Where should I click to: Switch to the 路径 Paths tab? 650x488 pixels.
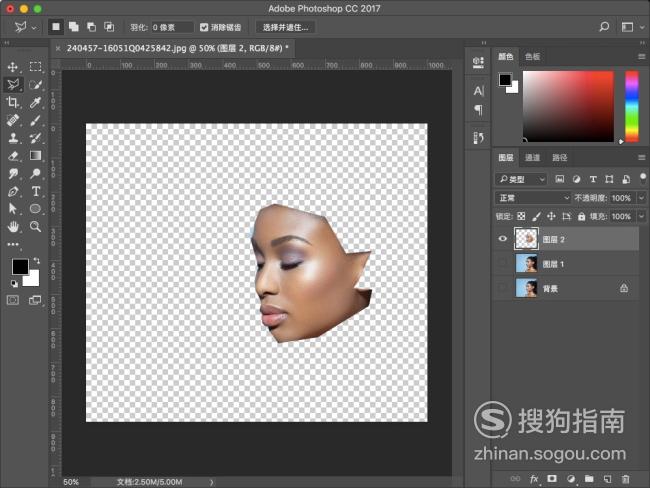(x=560, y=158)
